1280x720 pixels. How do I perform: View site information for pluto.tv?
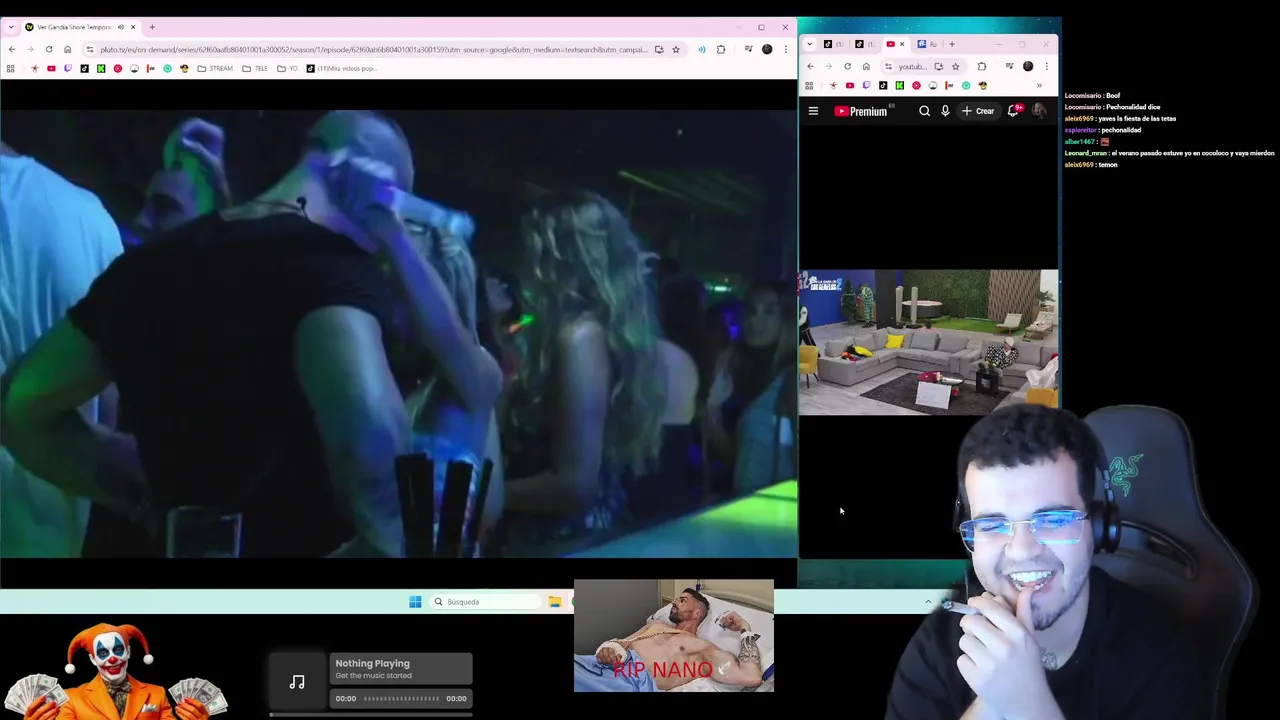[90, 49]
